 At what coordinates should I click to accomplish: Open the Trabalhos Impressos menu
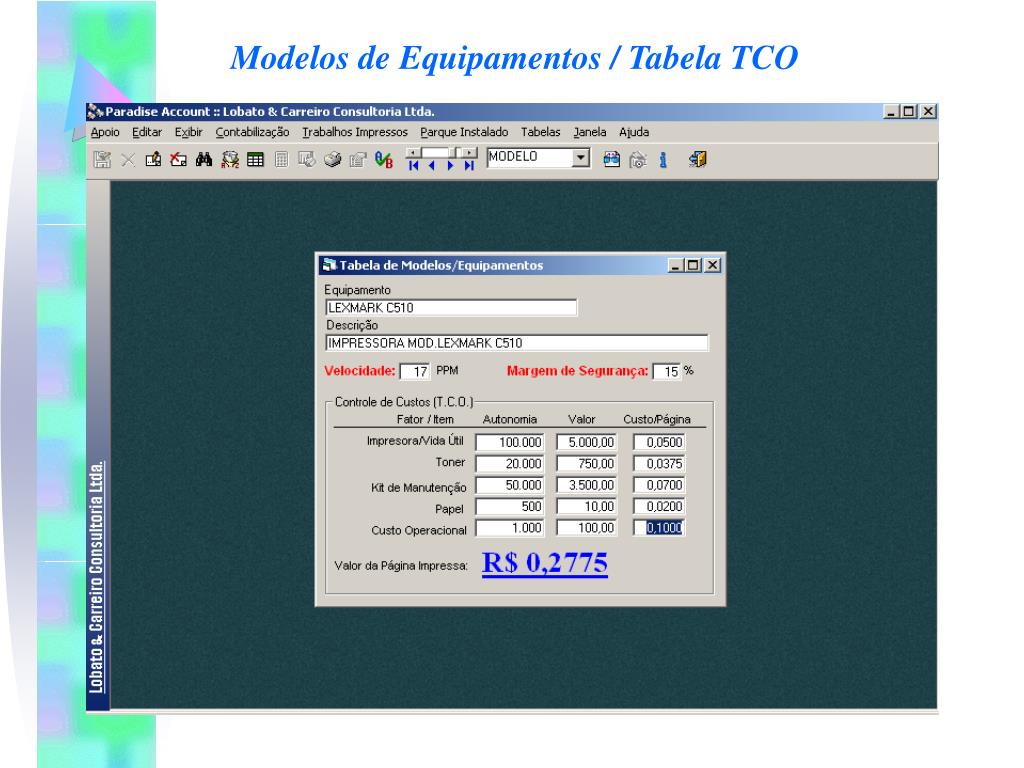click(x=355, y=132)
